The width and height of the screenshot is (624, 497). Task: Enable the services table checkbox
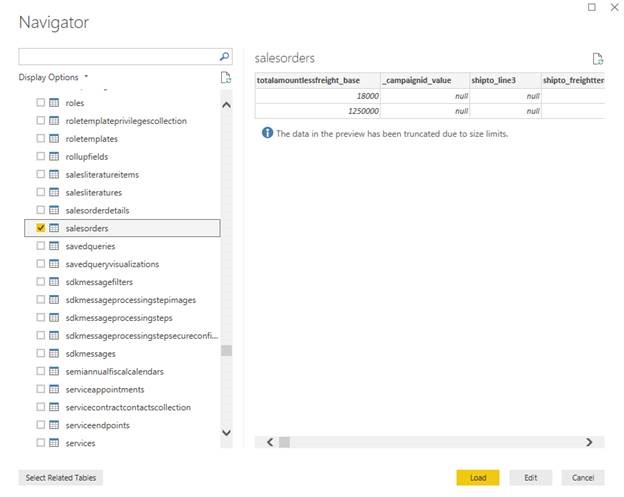40,443
